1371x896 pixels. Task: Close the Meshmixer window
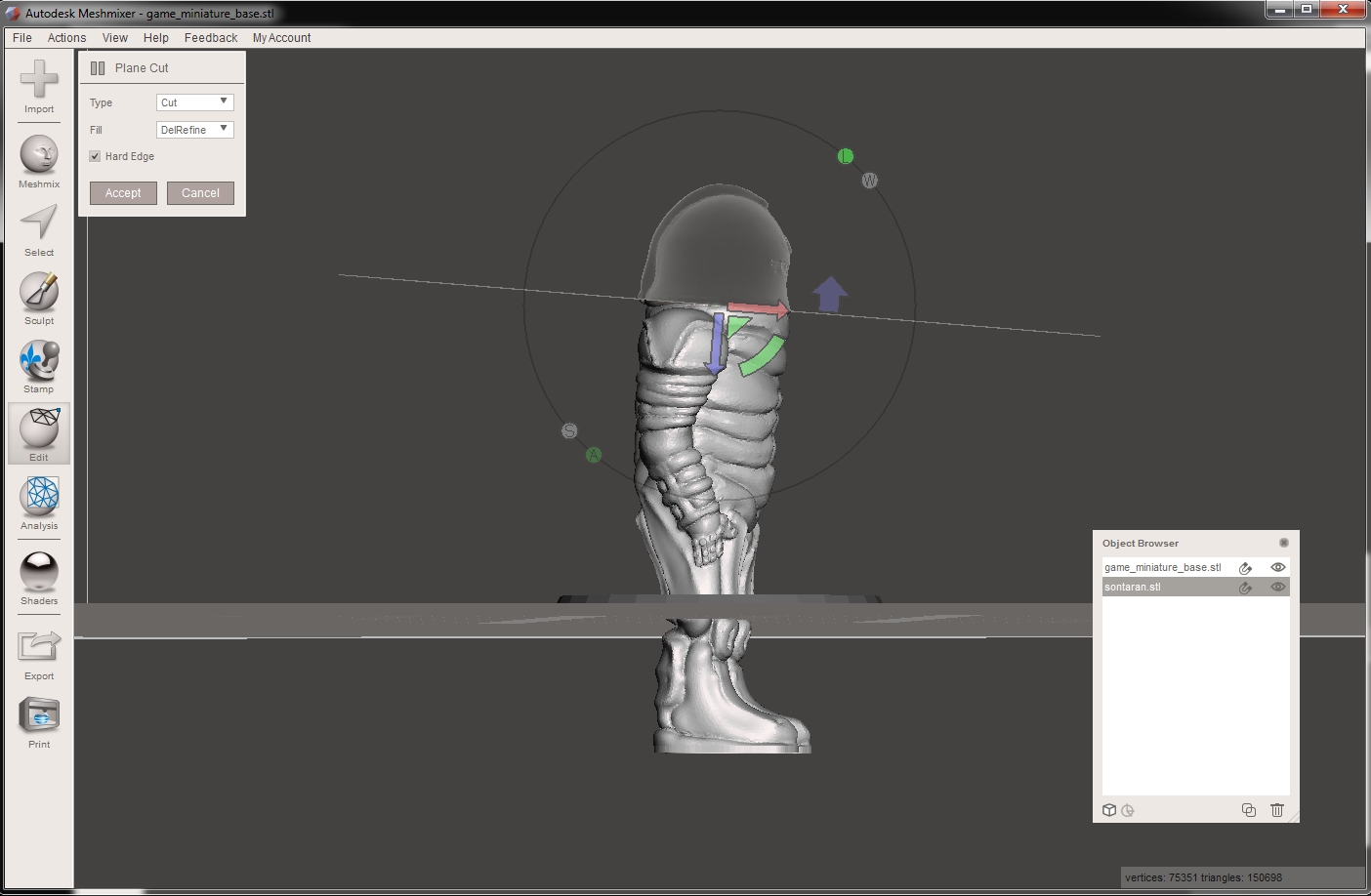coord(1344,10)
